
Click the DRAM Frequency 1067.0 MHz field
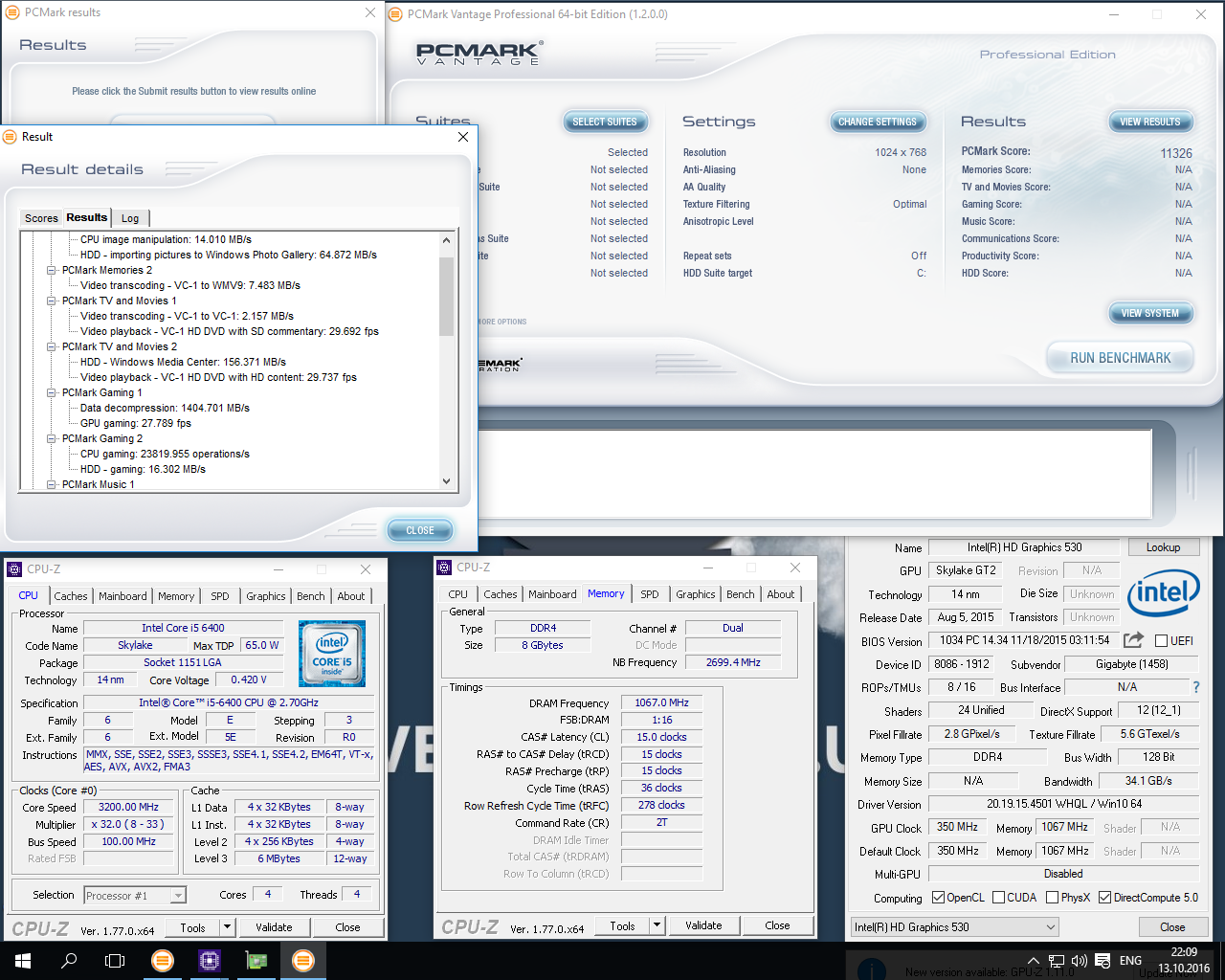click(x=661, y=702)
